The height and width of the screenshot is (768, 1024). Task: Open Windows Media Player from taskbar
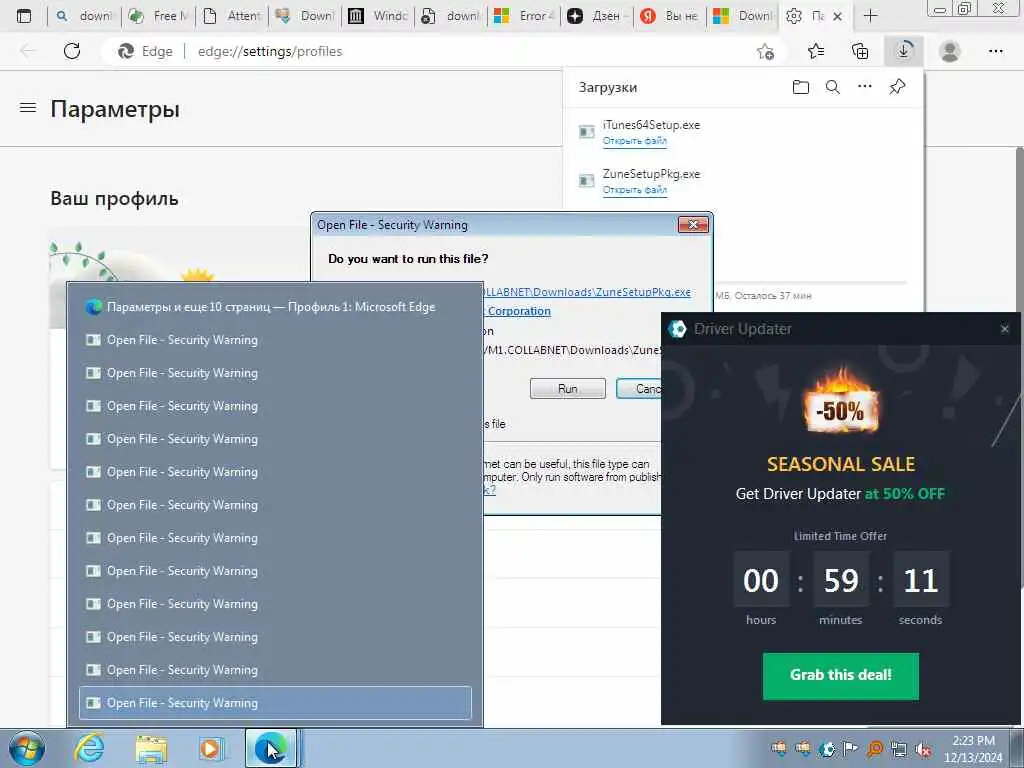click(210, 749)
